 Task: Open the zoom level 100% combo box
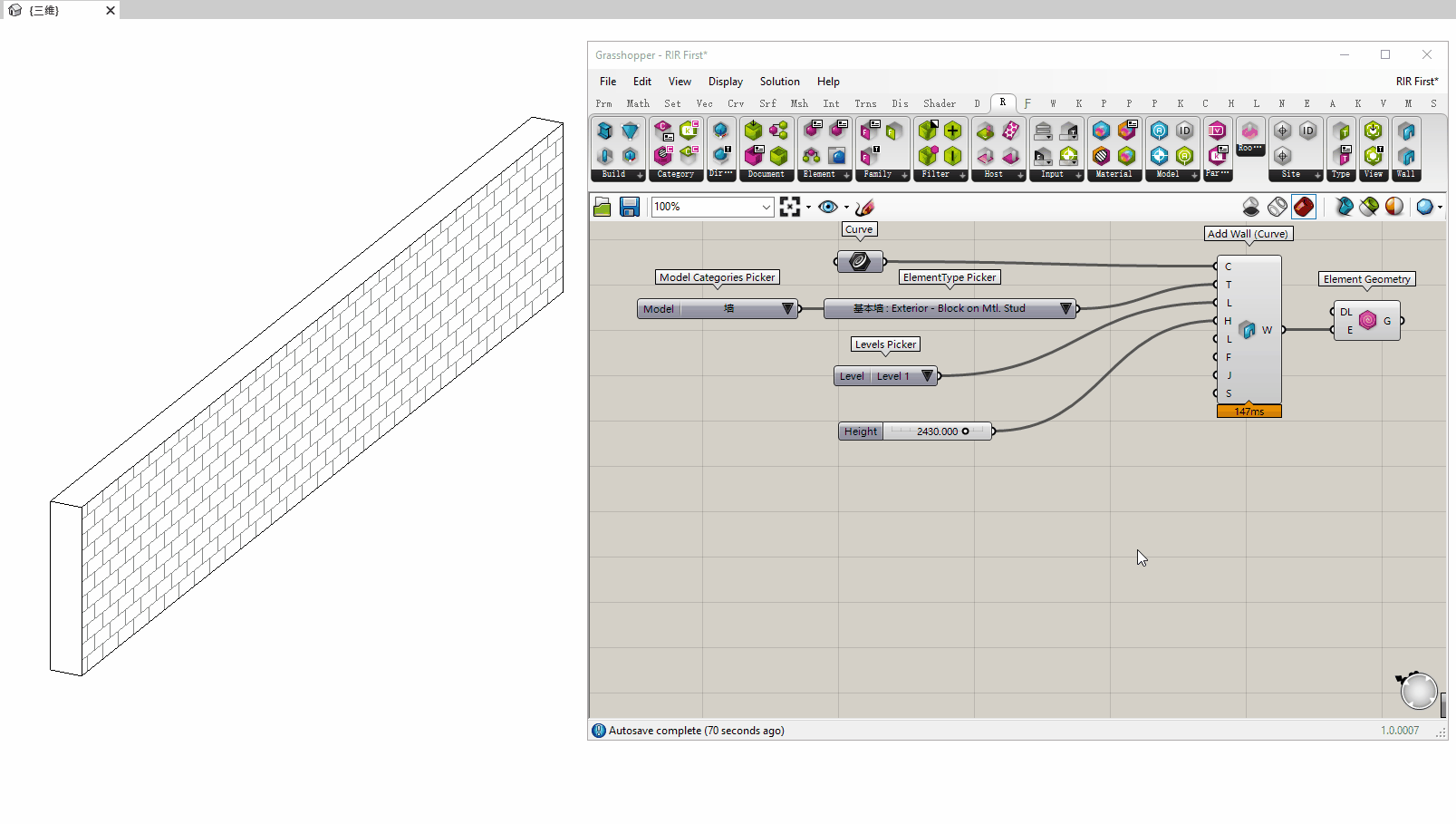712,207
